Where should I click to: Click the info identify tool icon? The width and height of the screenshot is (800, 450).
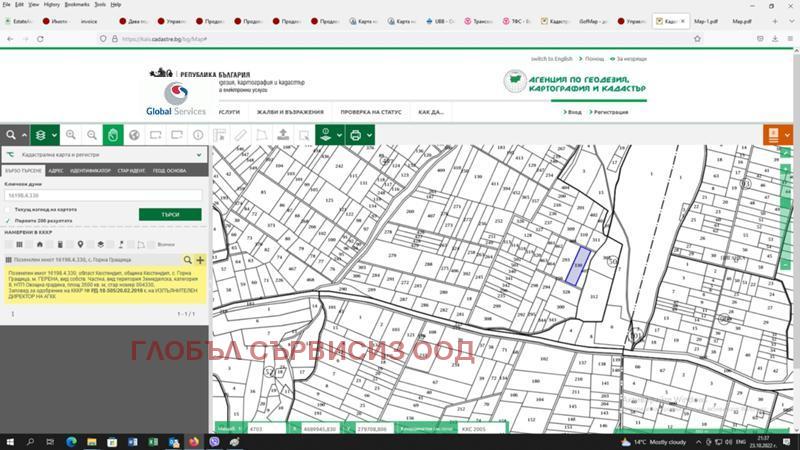pyautogui.click(x=198, y=135)
